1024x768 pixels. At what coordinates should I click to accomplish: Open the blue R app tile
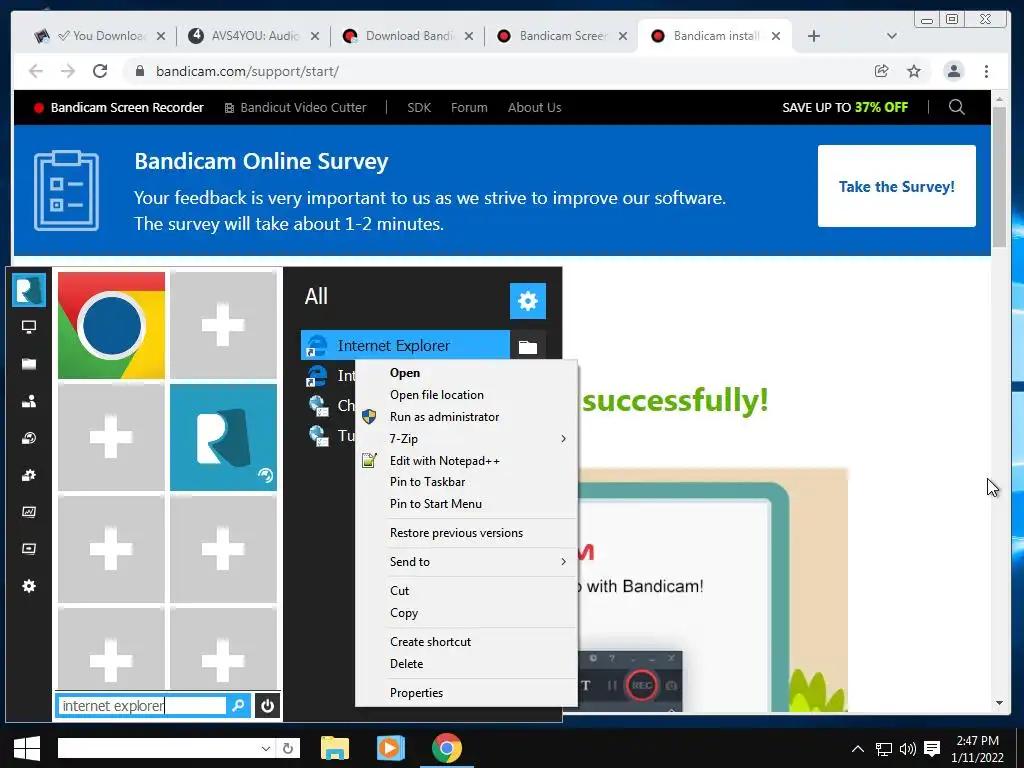(x=223, y=437)
